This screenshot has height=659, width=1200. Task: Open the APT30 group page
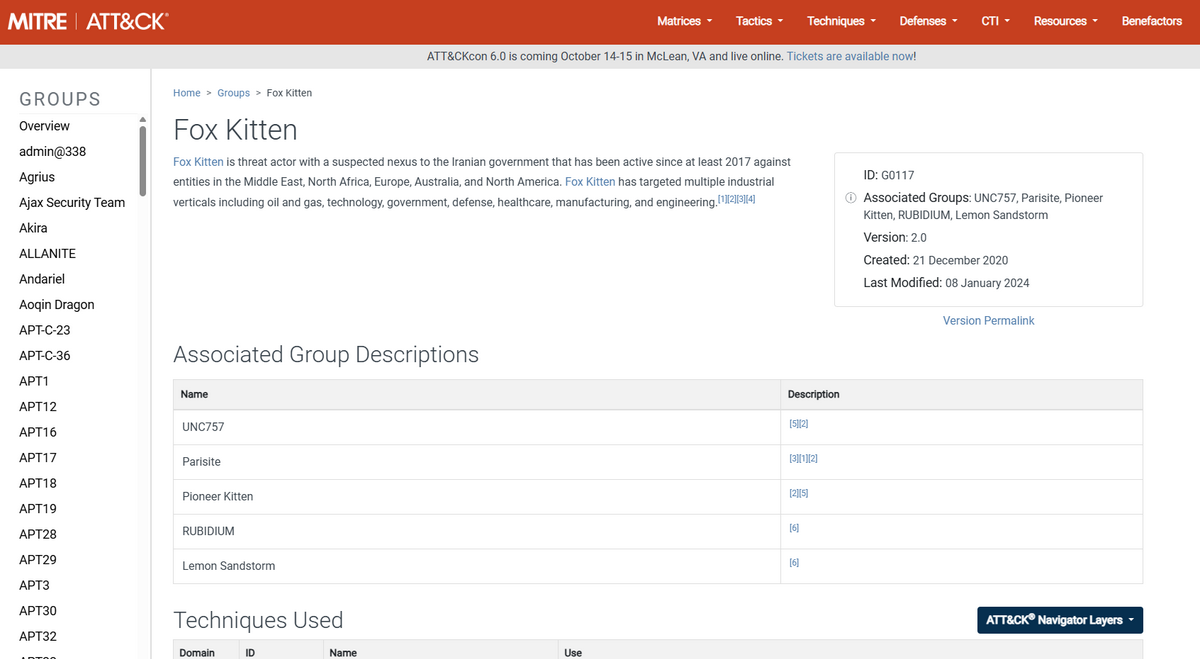tap(38, 611)
